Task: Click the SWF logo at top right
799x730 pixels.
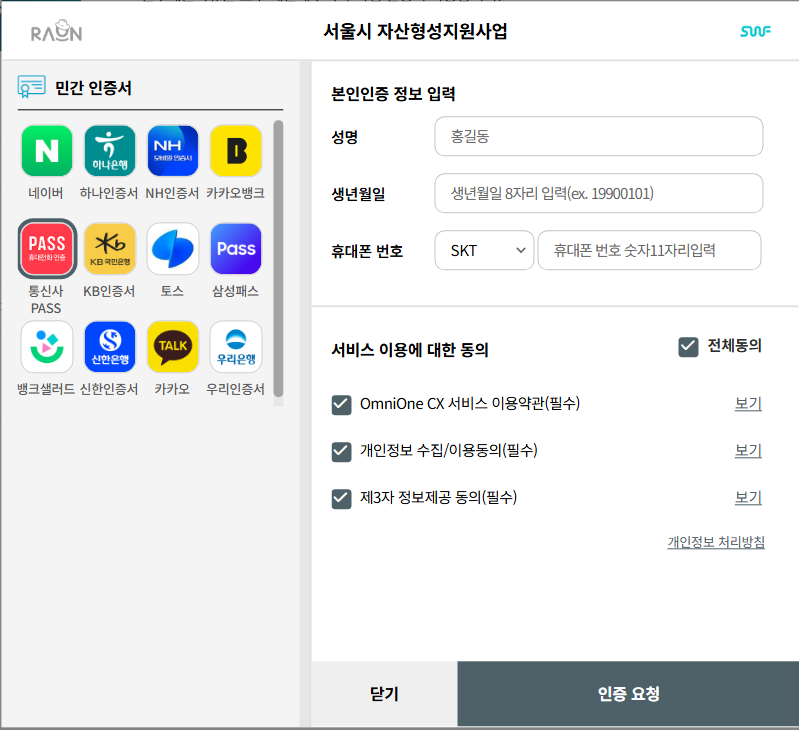Action: tap(755, 32)
